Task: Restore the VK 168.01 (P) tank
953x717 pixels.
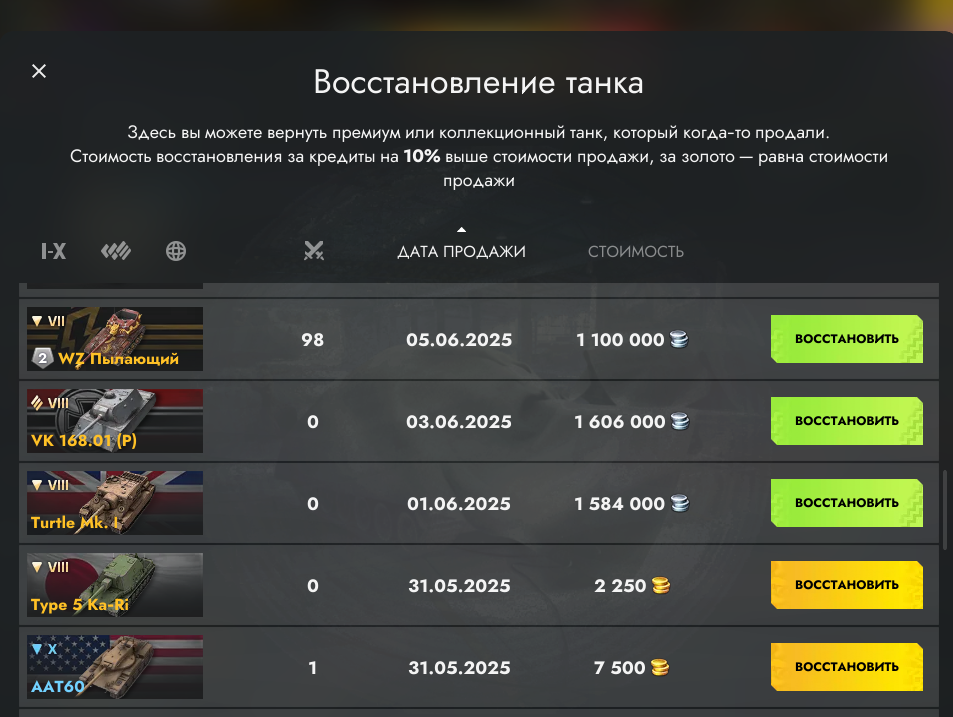Action: pyautogui.click(x=847, y=421)
